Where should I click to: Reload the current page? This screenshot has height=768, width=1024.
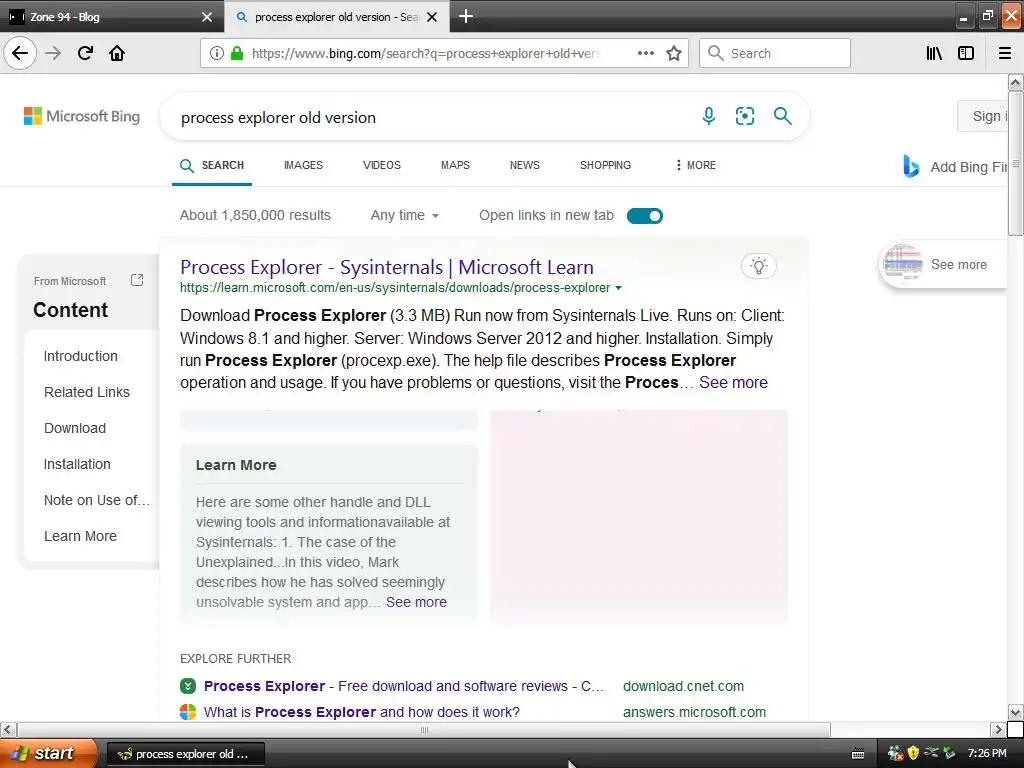click(x=85, y=53)
